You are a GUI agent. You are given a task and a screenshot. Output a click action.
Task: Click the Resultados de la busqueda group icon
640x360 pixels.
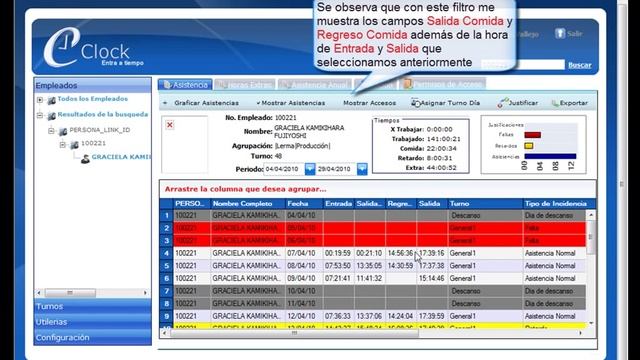pos(51,116)
